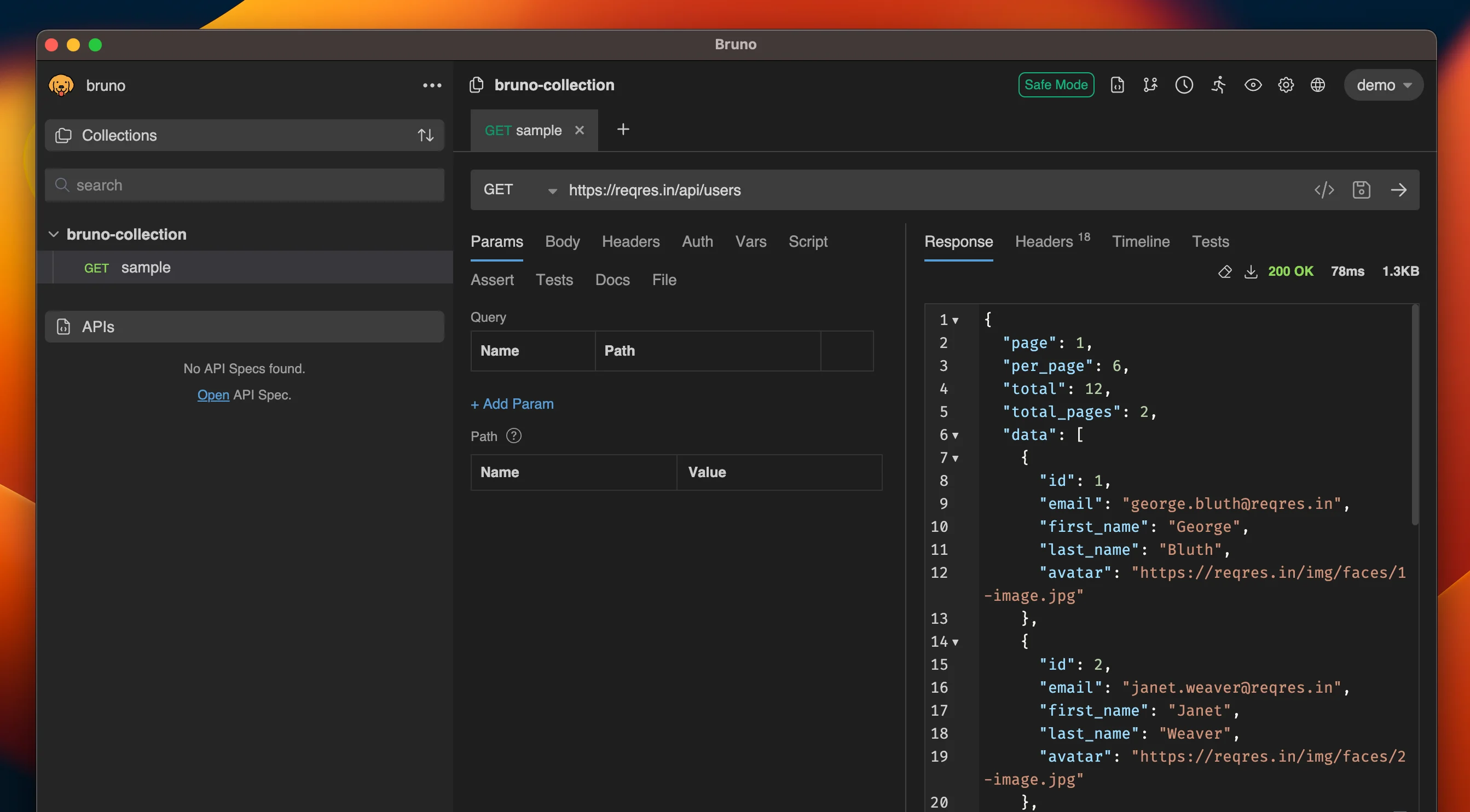Sort collections with the up-down arrows icon
This screenshot has height=812, width=1470.
(426, 135)
